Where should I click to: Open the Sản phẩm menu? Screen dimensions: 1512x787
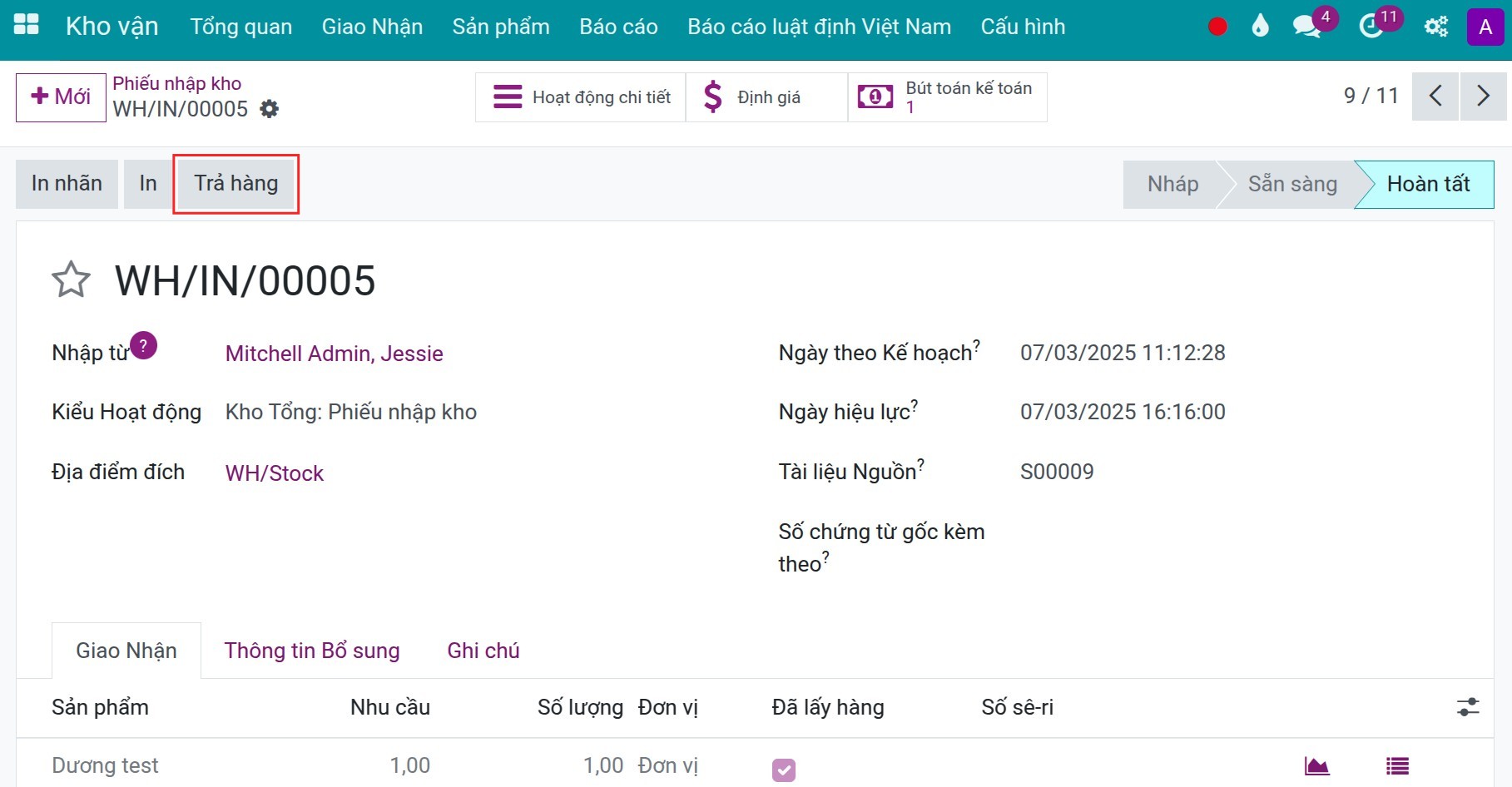point(501,27)
